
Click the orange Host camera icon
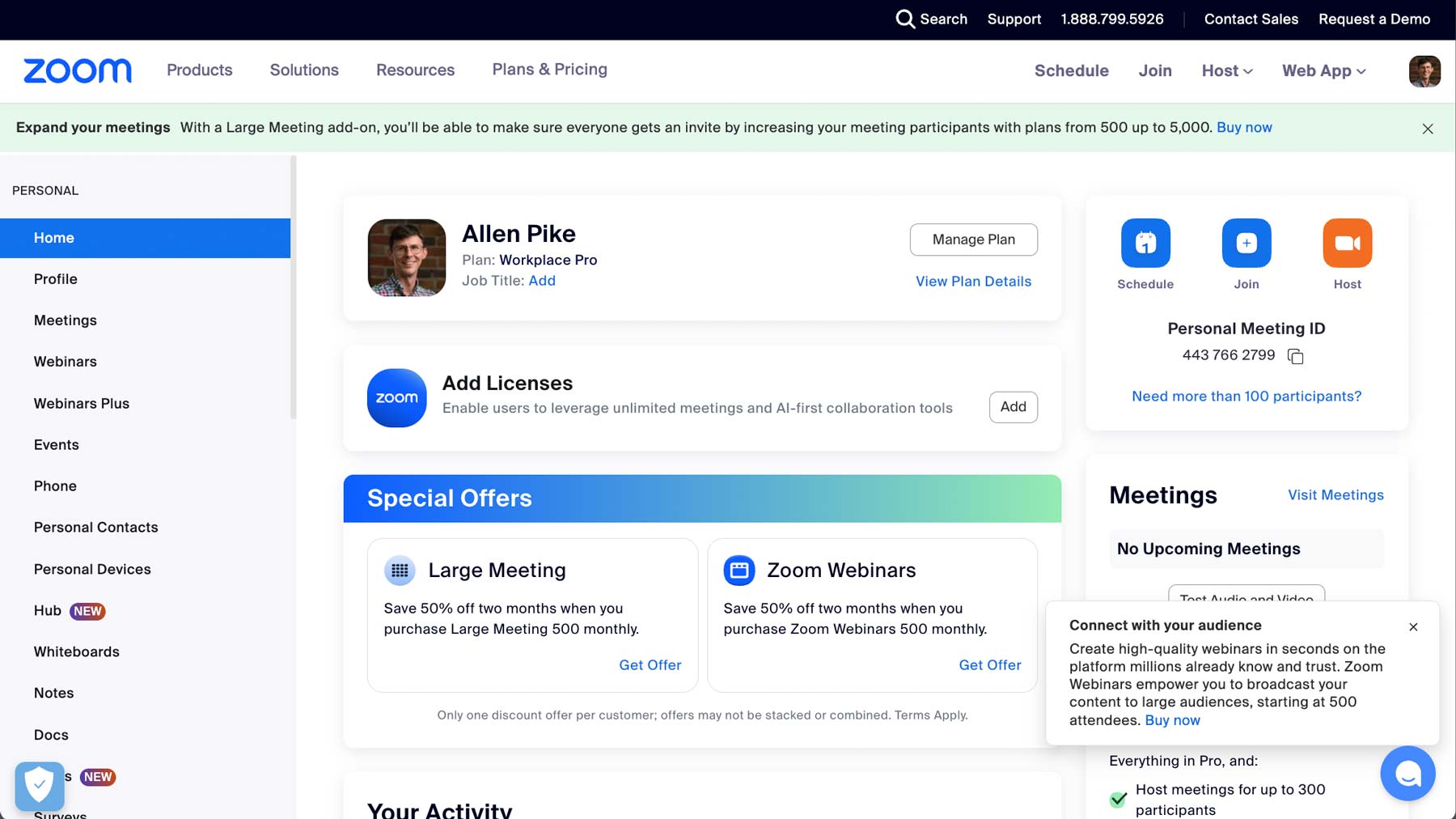pyautogui.click(x=1348, y=243)
